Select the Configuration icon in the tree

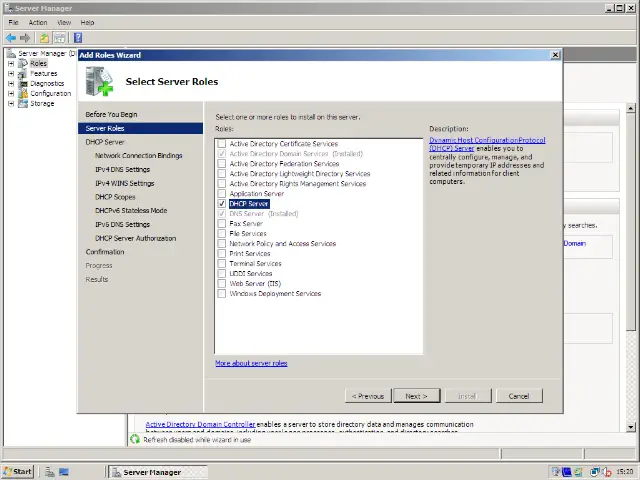pyautogui.click(x=23, y=93)
